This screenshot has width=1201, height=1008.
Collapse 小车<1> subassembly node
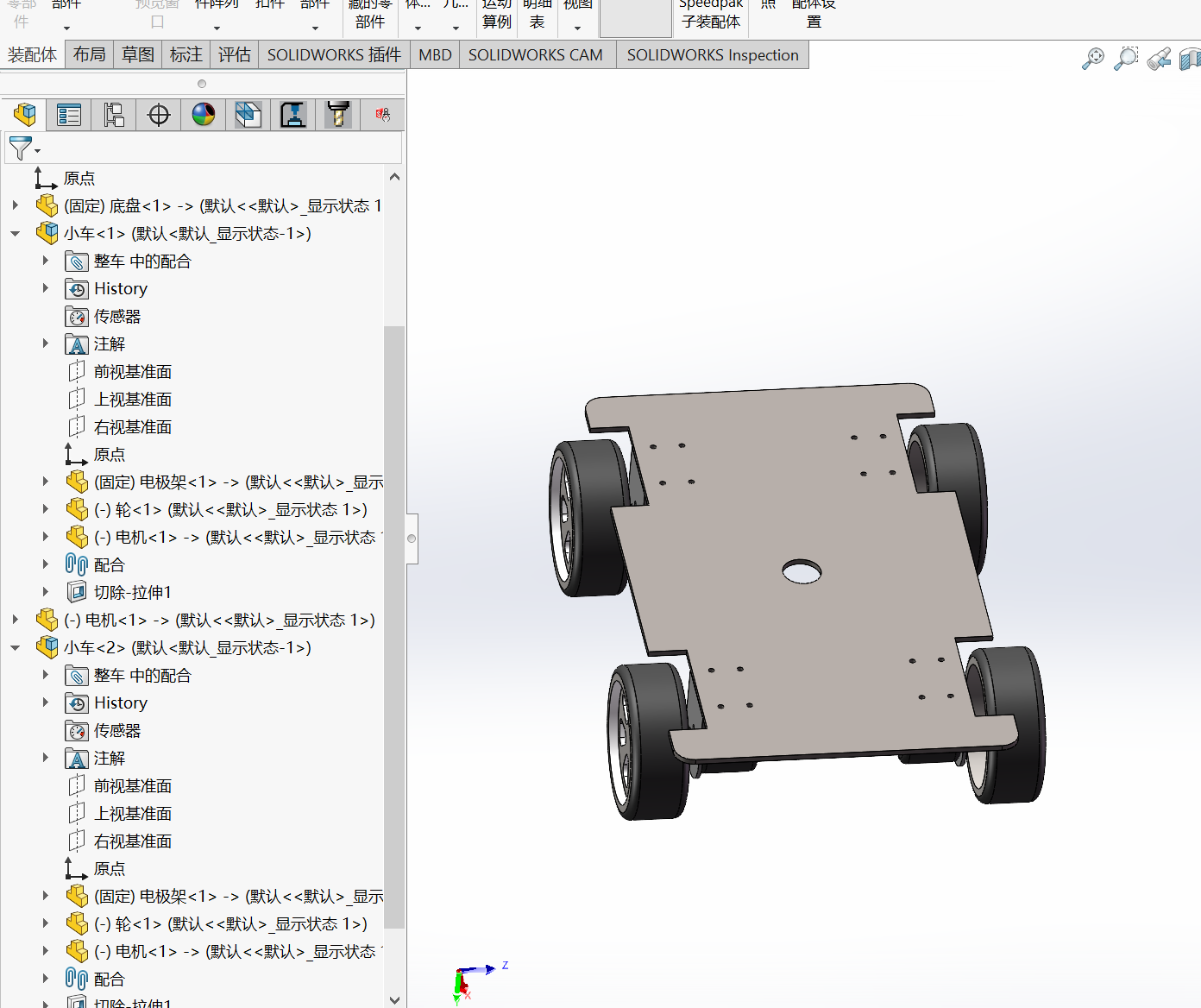(15, 233)
